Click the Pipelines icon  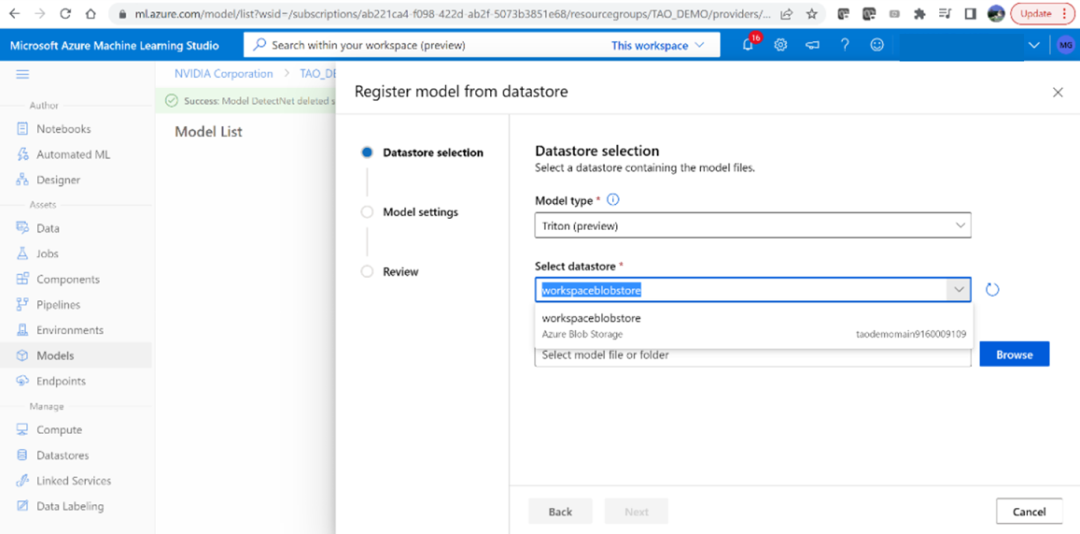pyautogui.click(x=23, y=305)
